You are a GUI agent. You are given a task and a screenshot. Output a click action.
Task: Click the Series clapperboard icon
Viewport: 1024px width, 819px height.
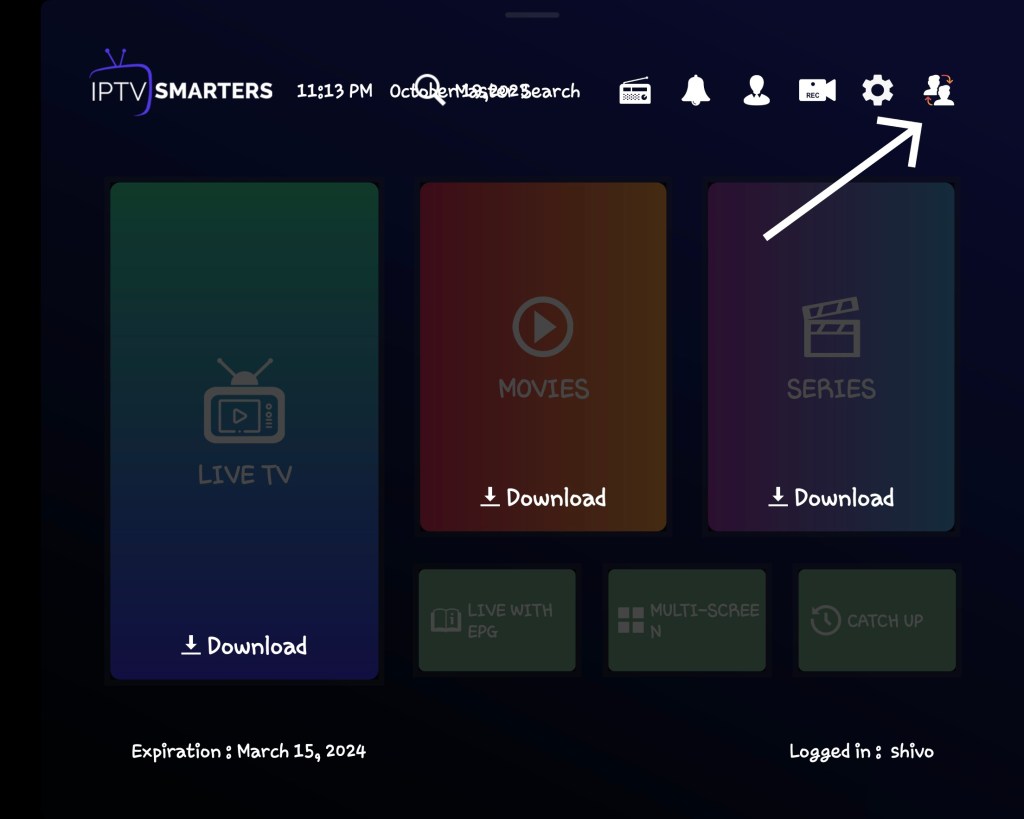831,327
